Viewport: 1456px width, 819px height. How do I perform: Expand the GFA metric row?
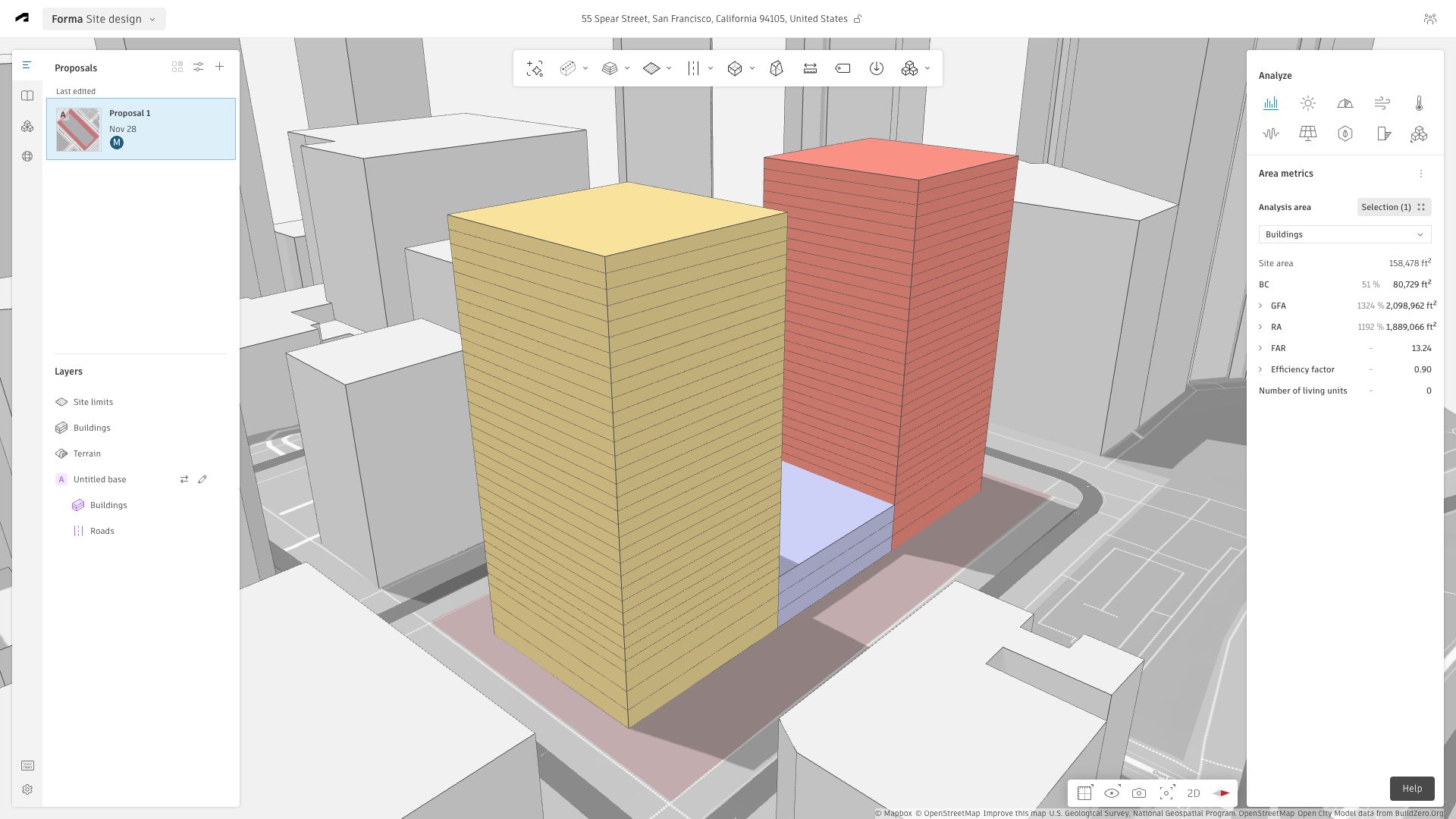1260,306
